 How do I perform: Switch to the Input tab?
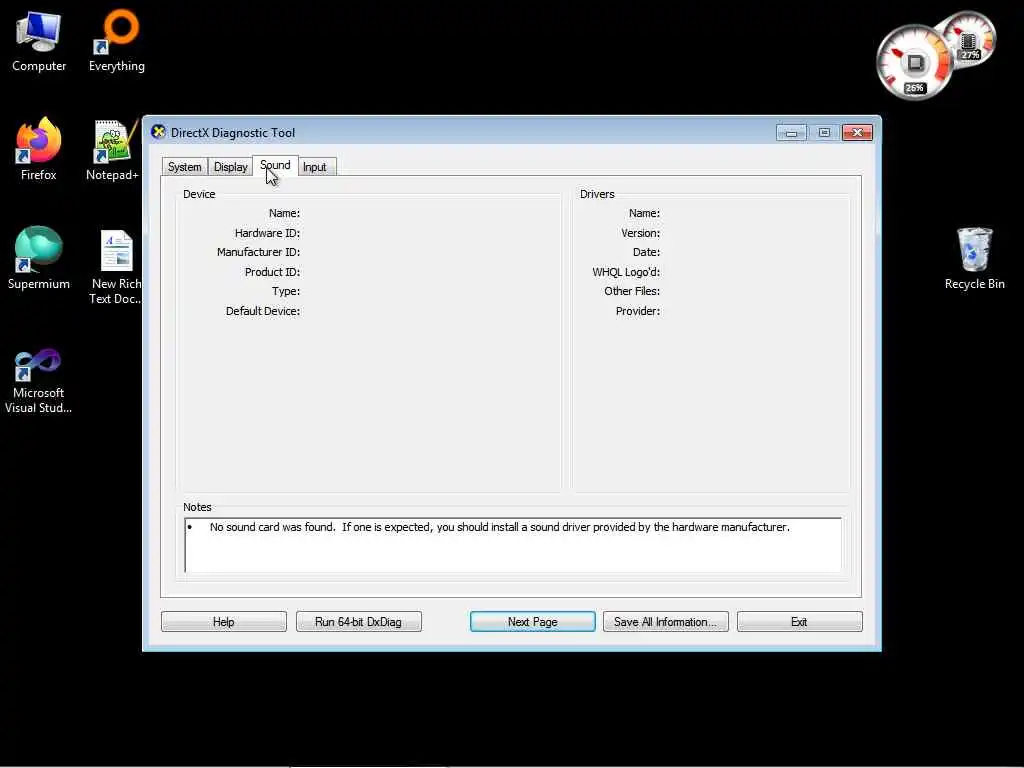click(x=315, y=167)
